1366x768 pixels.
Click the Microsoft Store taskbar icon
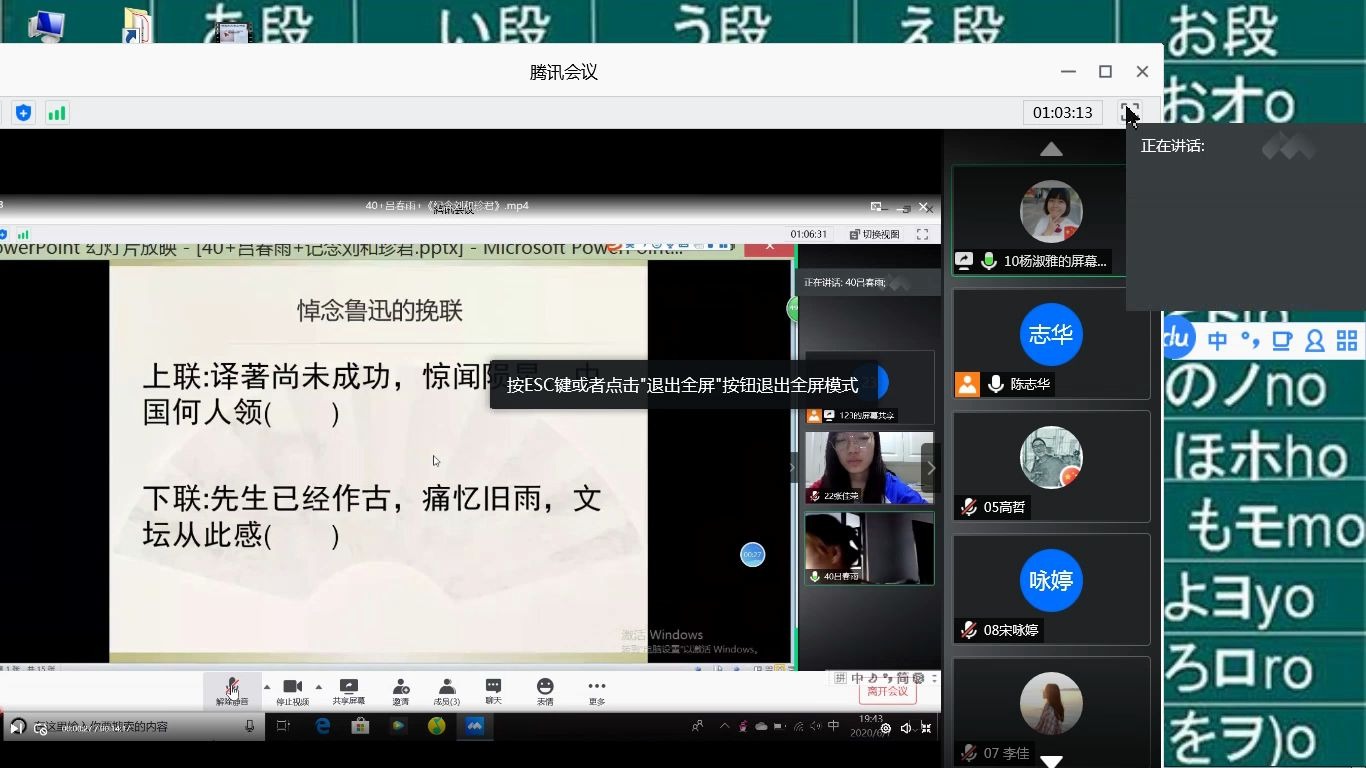(360, 727)
